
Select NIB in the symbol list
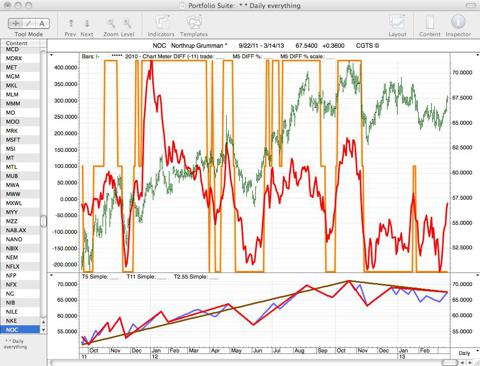(x=20, y=302)
